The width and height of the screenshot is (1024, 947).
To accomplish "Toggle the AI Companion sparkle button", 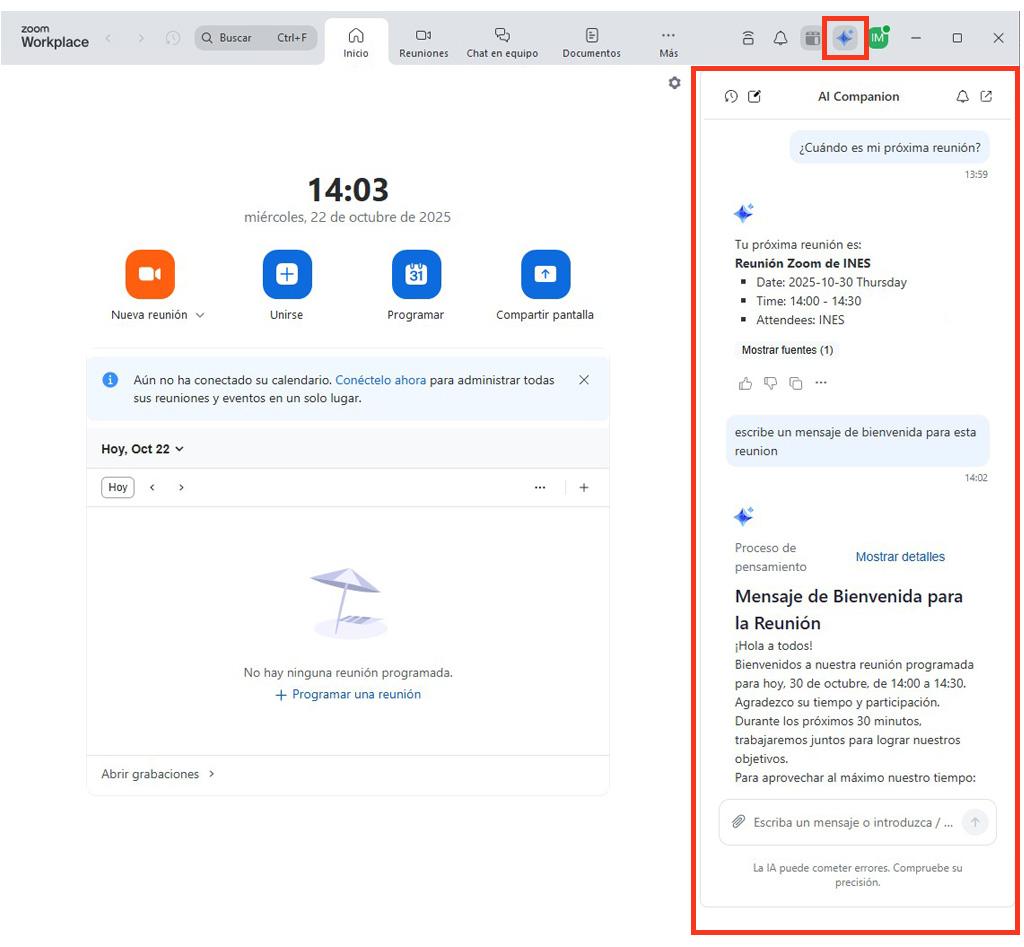I will (844, 38).
